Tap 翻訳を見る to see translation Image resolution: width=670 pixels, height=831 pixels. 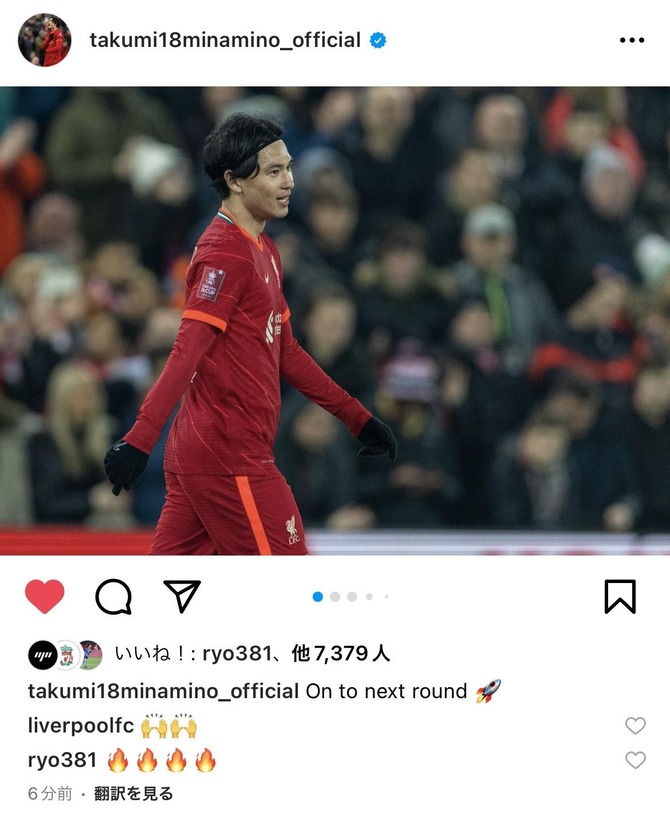click(134, 793)
